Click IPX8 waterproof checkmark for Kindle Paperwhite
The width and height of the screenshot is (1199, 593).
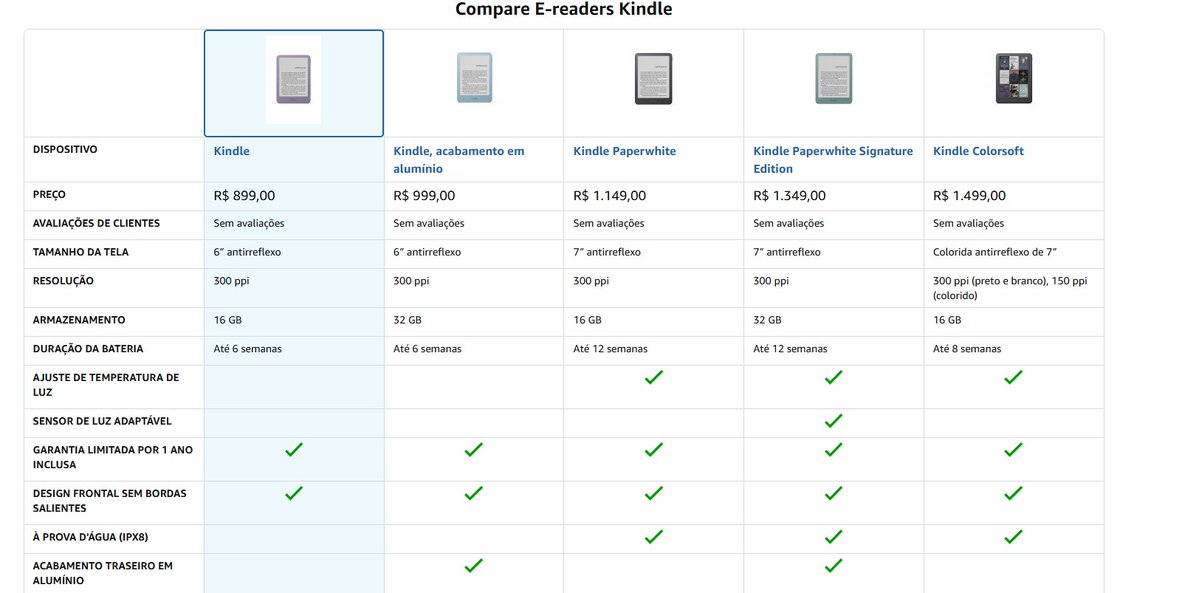pyautogui.click(x=654, y=537)
